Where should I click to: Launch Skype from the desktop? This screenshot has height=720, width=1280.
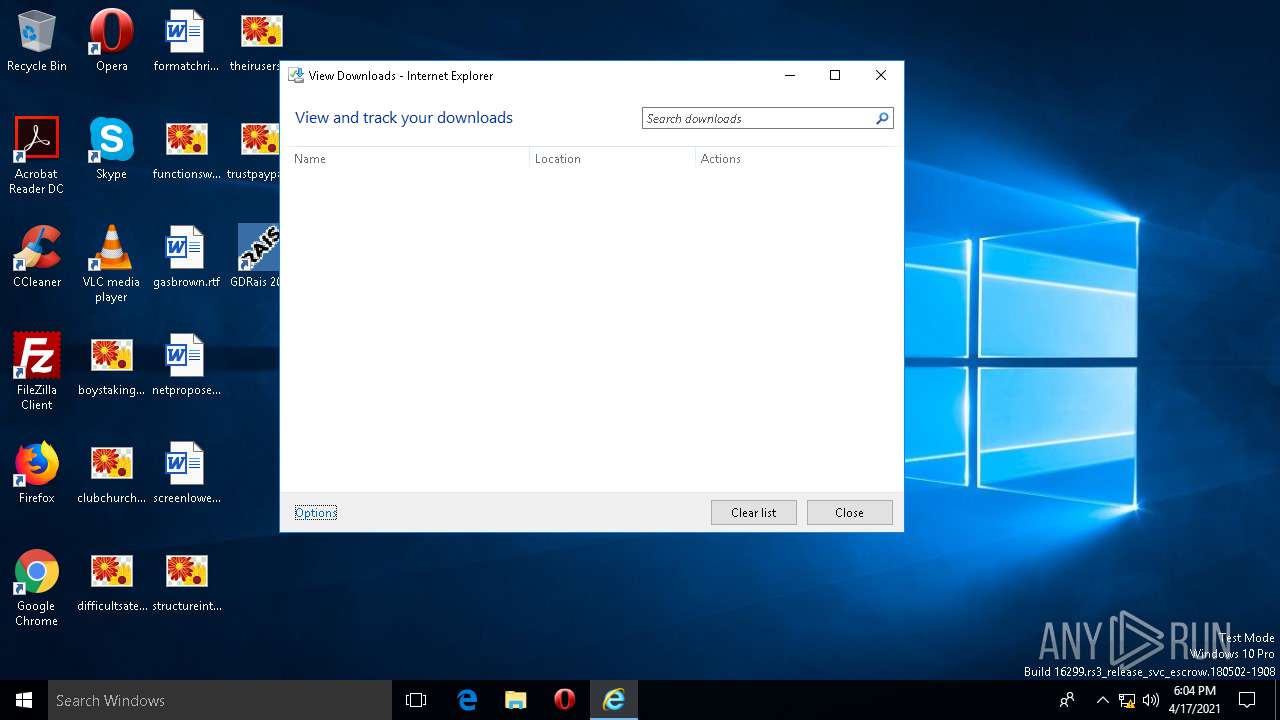(111, 149)
